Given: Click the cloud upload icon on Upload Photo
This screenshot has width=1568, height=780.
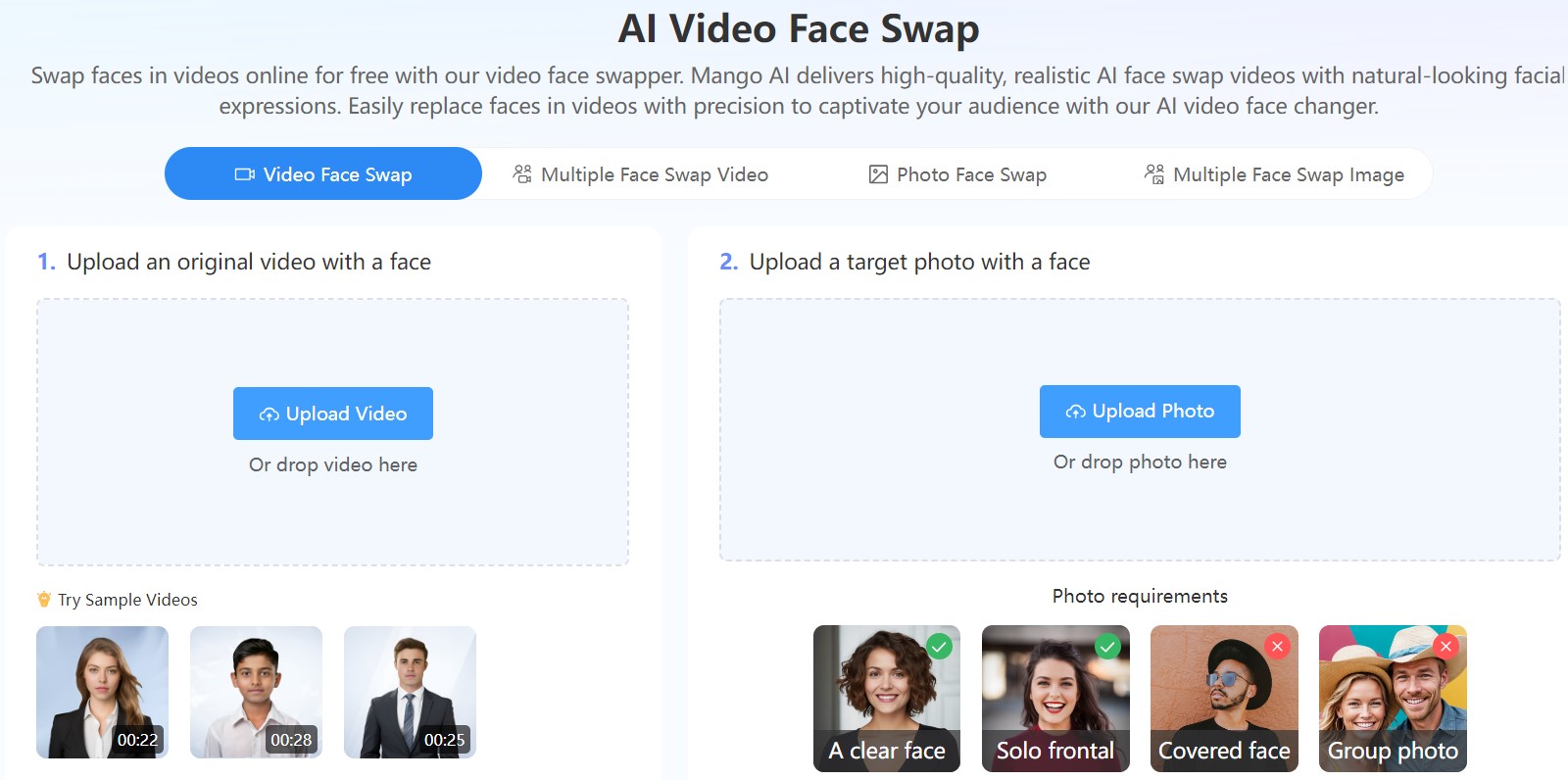Looking at the screenshot, I should coord(1075,412).
